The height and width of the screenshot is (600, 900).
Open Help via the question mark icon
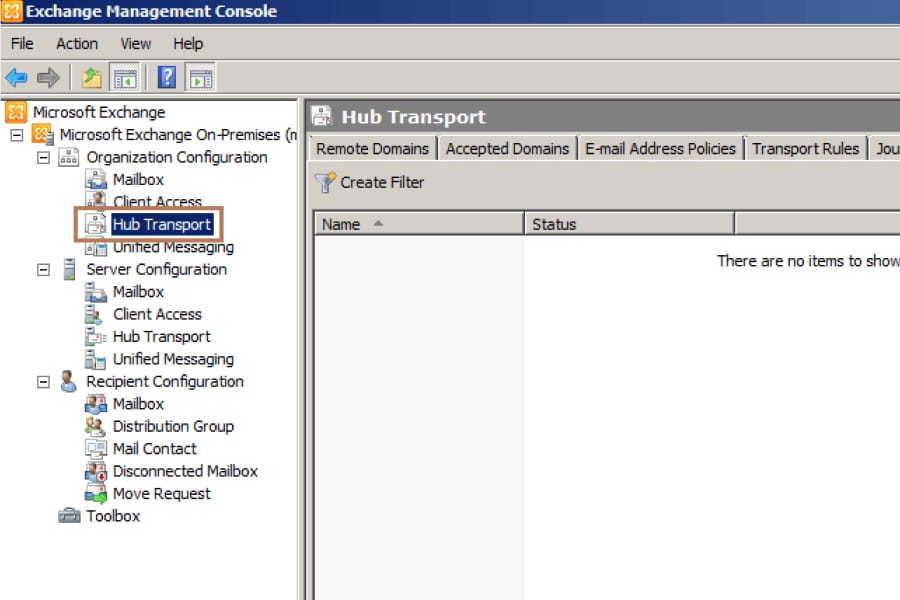tap(167, 77)
